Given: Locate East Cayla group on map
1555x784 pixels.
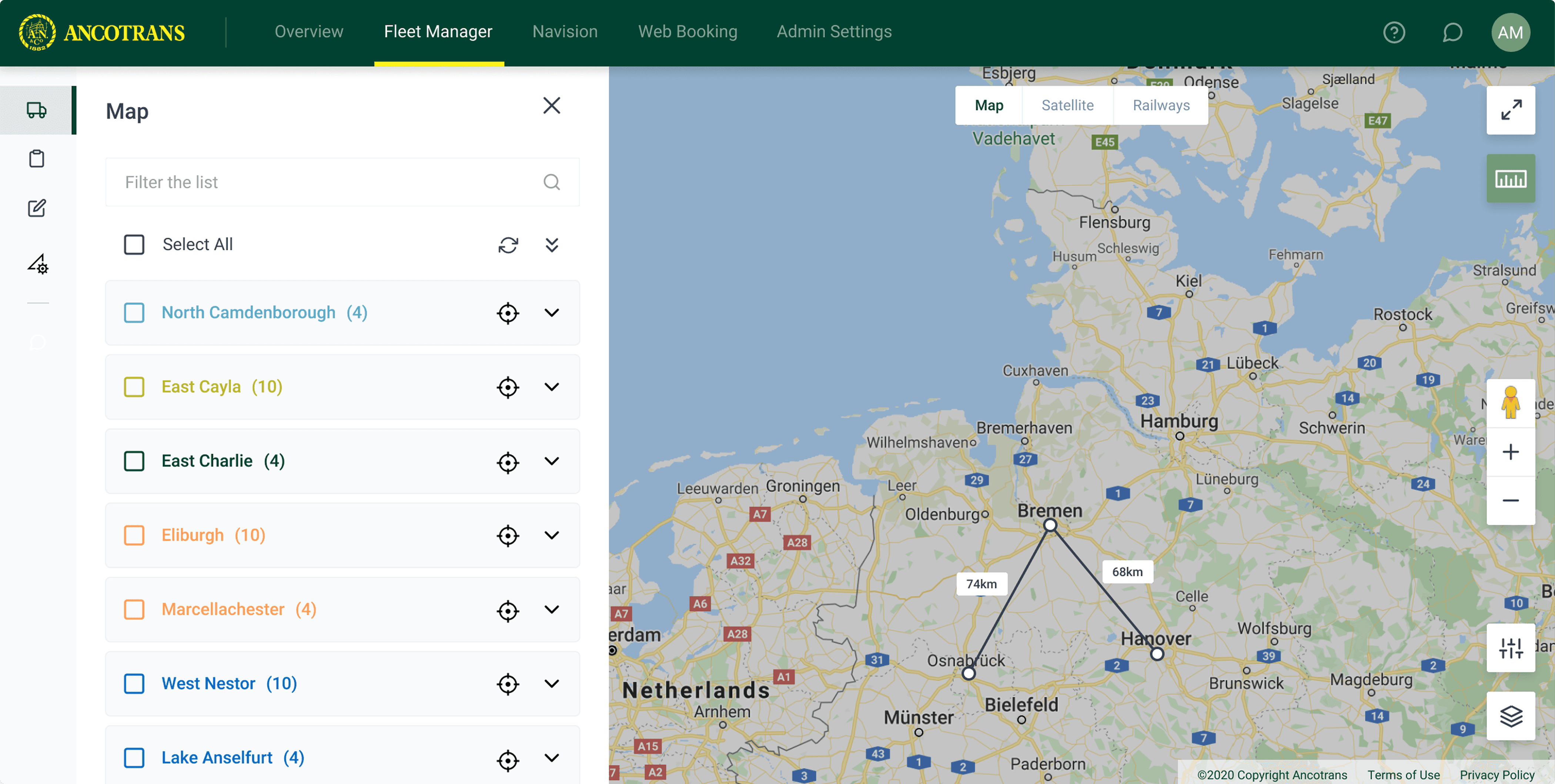Looking at the screenshot, I should pyautogui.click(x=508, y=387).
